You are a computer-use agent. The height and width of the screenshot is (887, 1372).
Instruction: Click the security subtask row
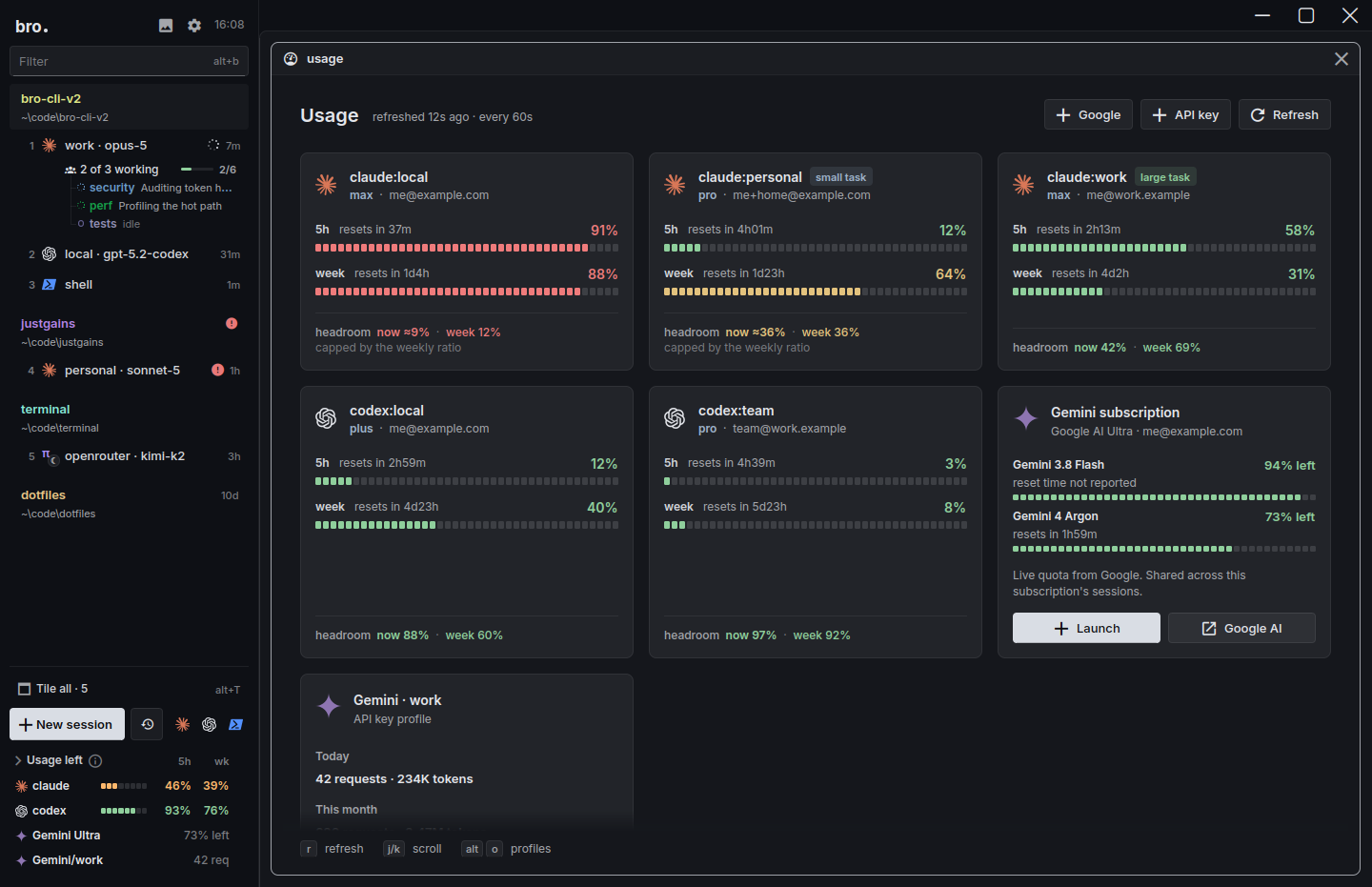click(x=154, y=188)
